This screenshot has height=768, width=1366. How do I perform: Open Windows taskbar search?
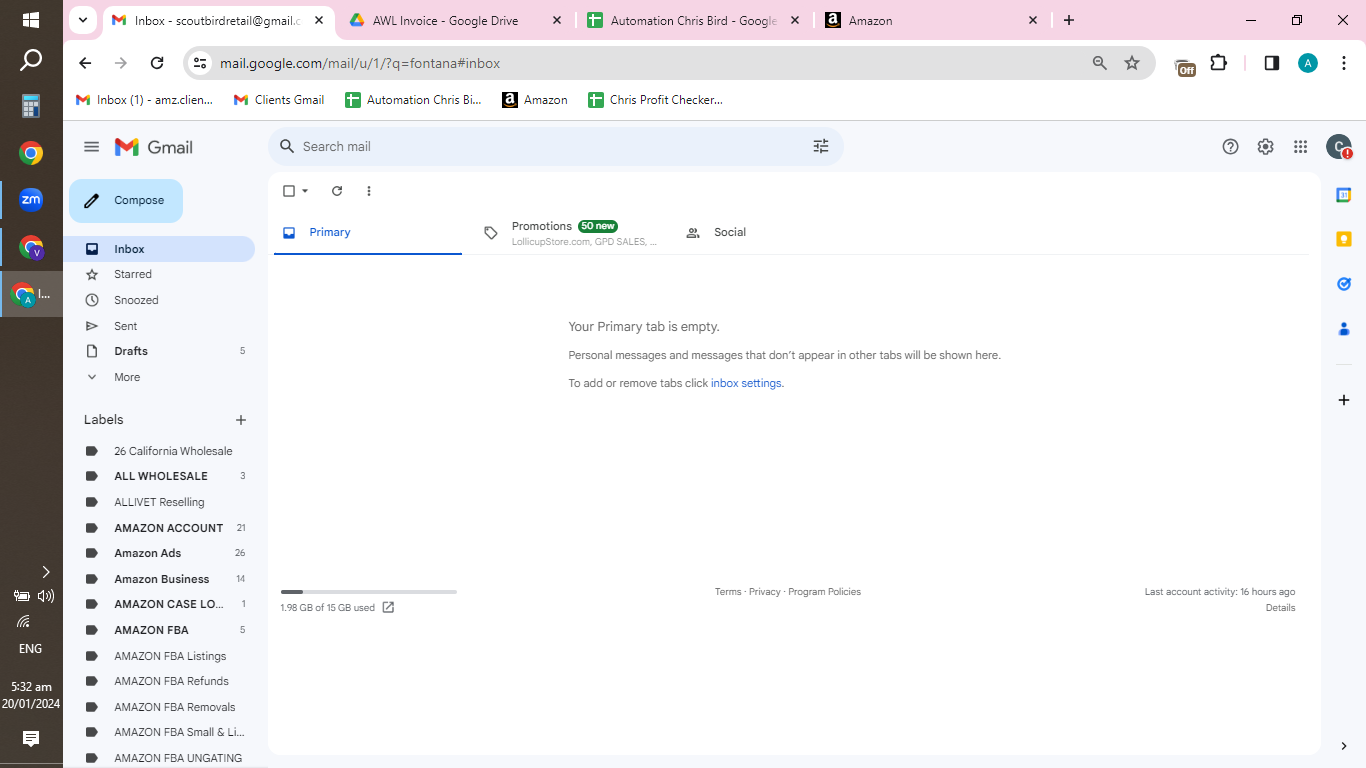pyautogui.click(x=31, y=61)
